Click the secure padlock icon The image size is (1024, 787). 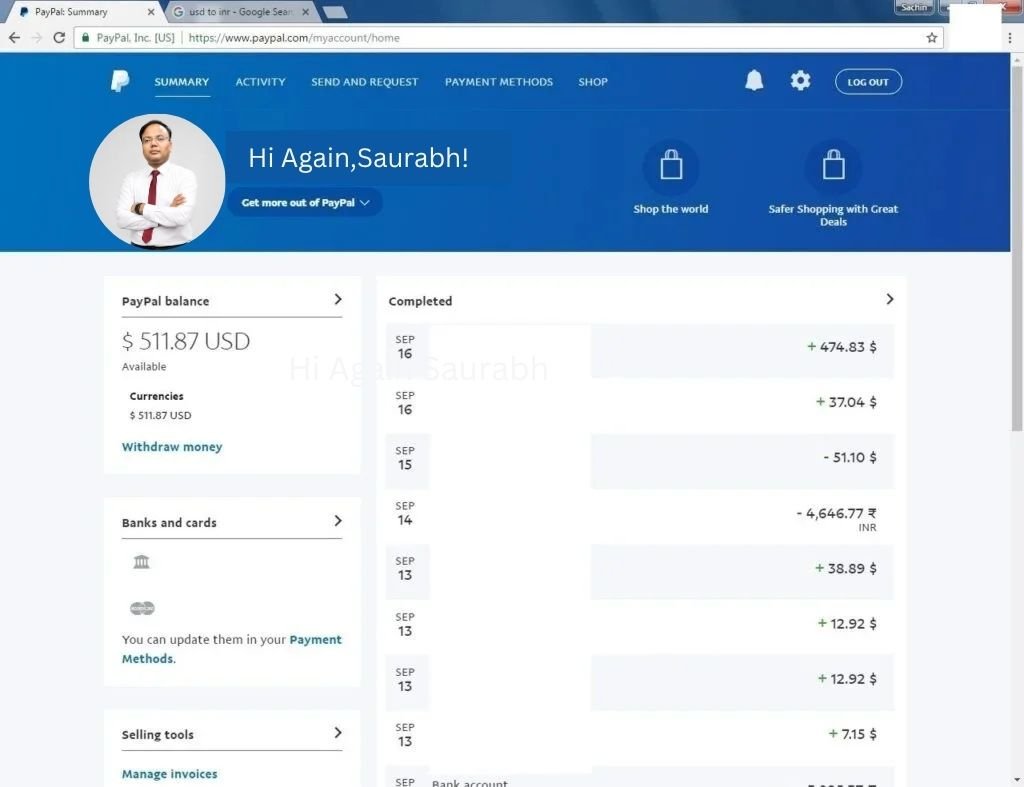pyautogui.click(x=86, y=37)
